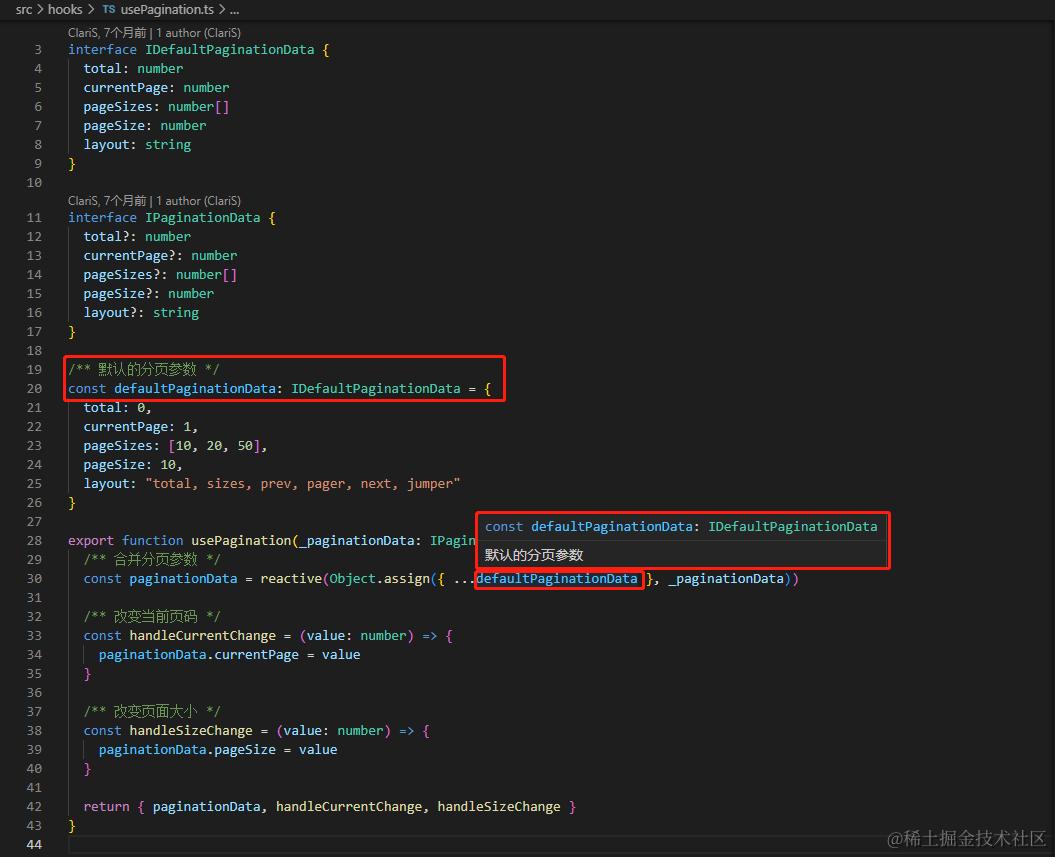Click the 'currentPage: number' line 5

(x=156, y=87)
